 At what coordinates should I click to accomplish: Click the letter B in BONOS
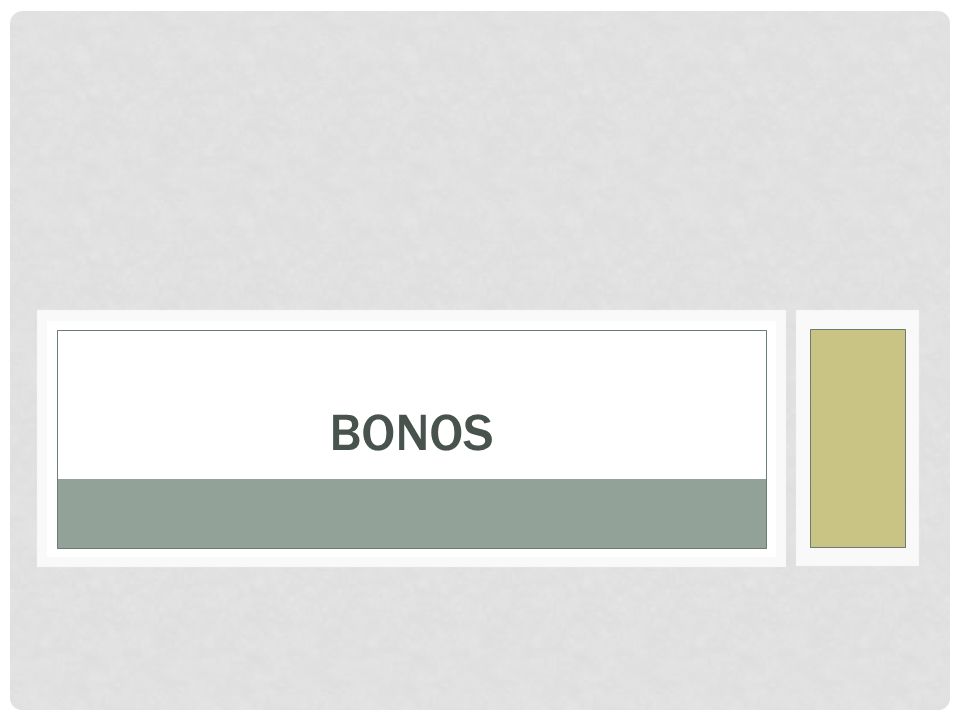click(345, 433)
